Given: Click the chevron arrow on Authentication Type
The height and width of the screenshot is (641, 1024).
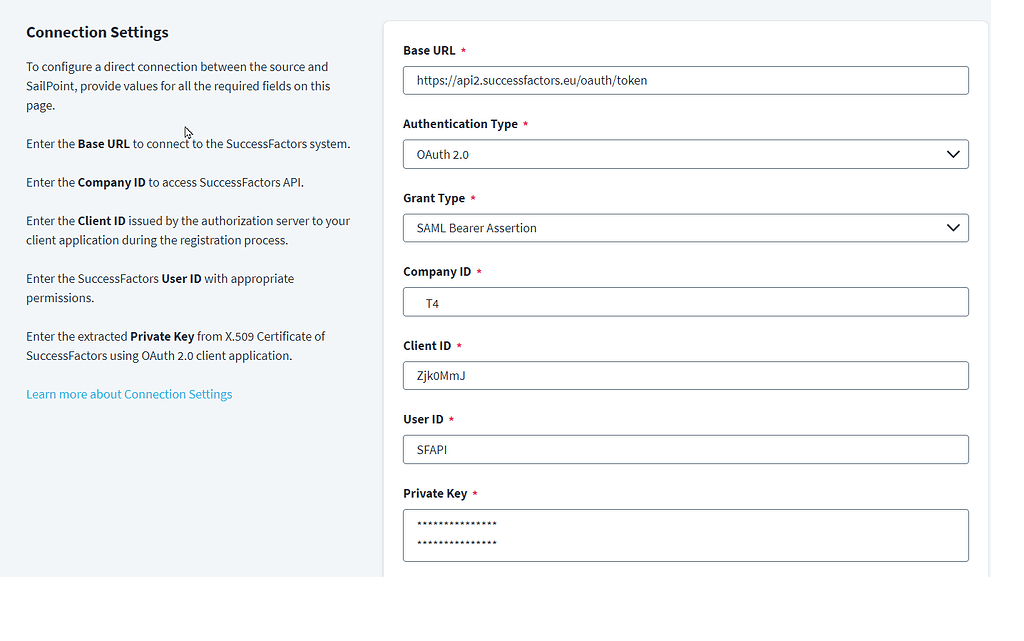Looking at the screenshot, I should [952, 155].
